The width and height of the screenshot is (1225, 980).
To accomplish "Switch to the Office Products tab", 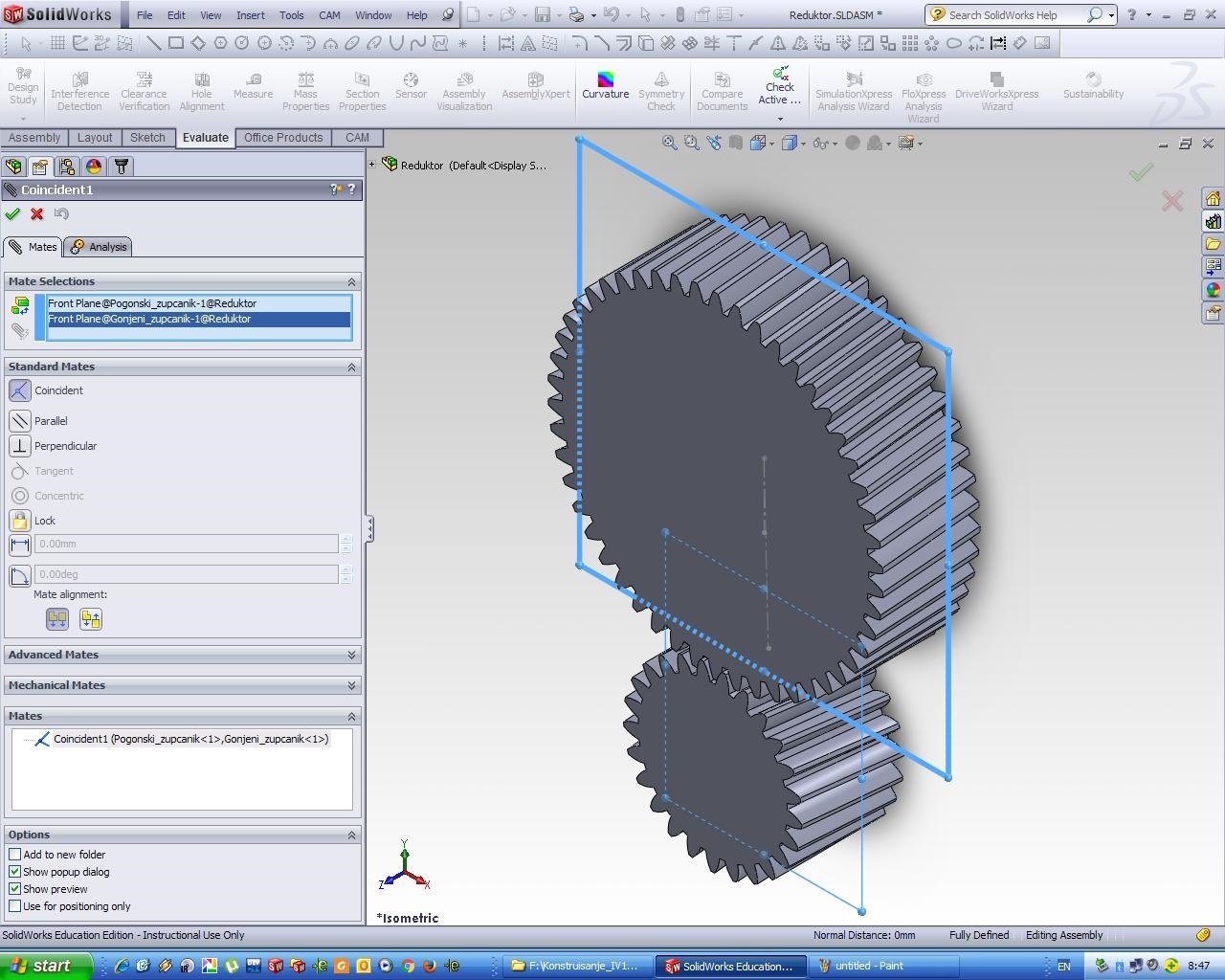I will pyautogui.click(x=283, y=138).
